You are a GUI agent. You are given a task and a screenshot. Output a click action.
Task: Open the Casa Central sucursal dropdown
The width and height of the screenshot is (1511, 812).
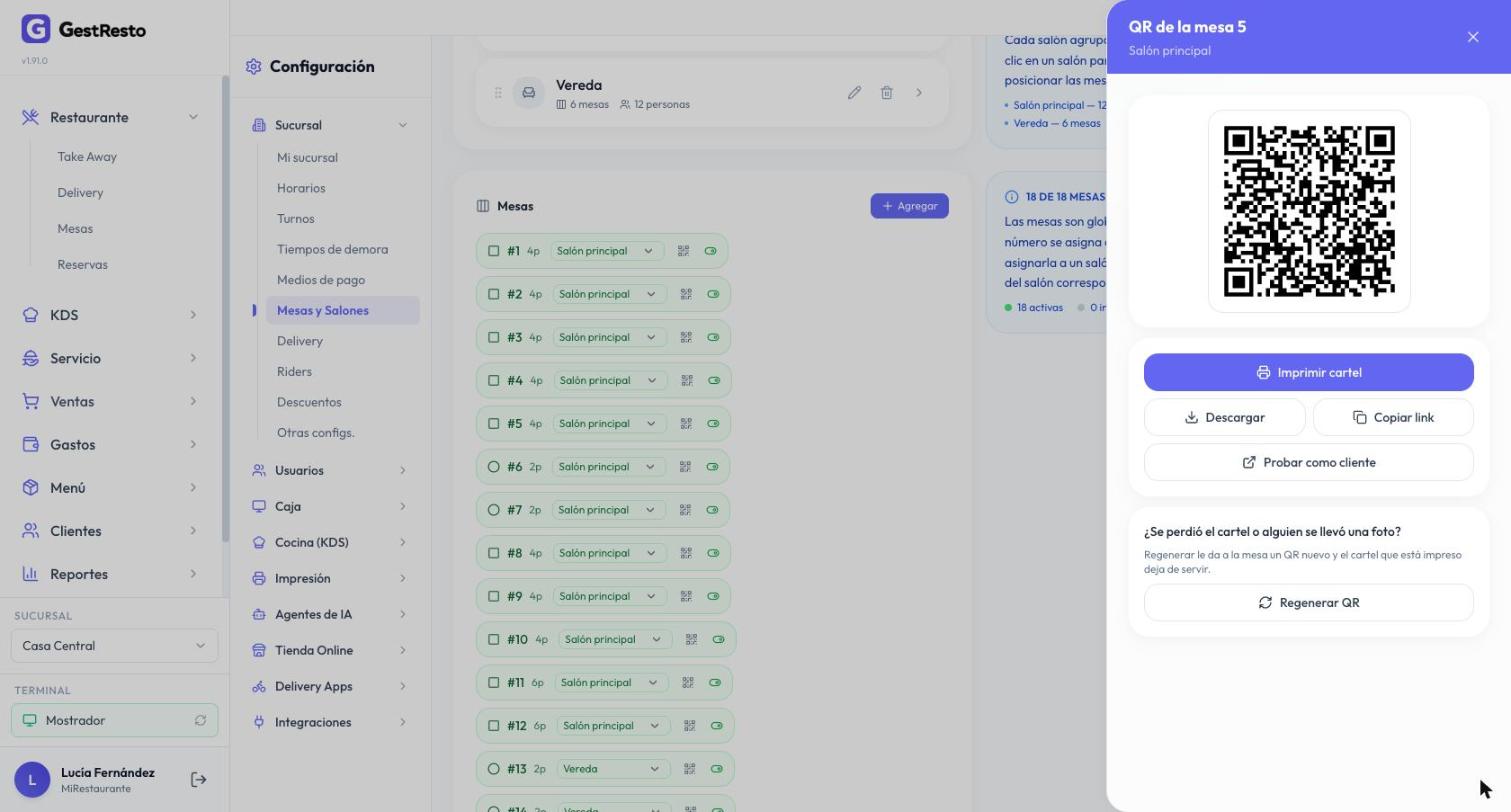point(115,646)
